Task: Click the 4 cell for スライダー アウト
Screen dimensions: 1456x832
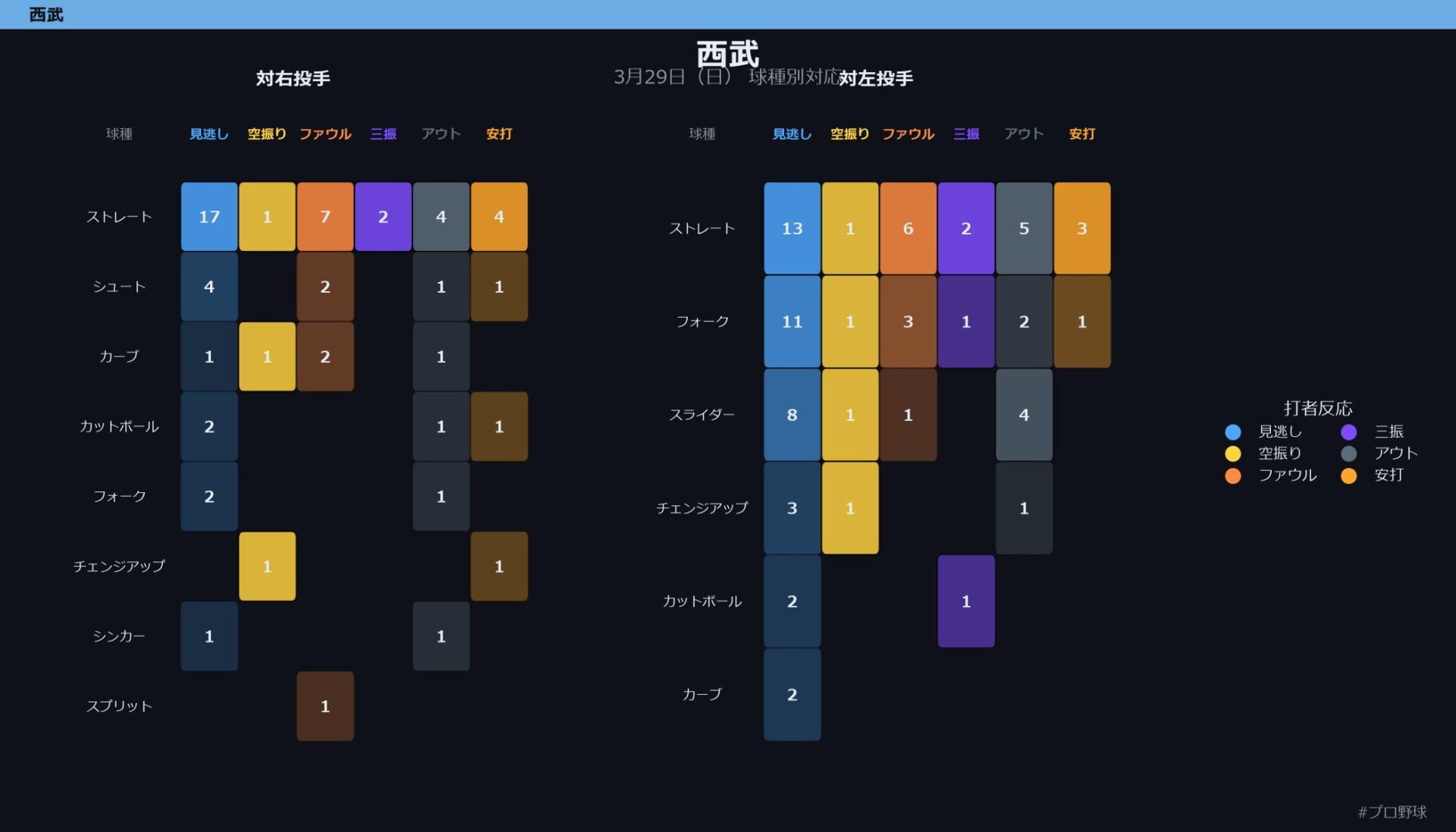Action: pyautogui.click(x=1025, y=415)
